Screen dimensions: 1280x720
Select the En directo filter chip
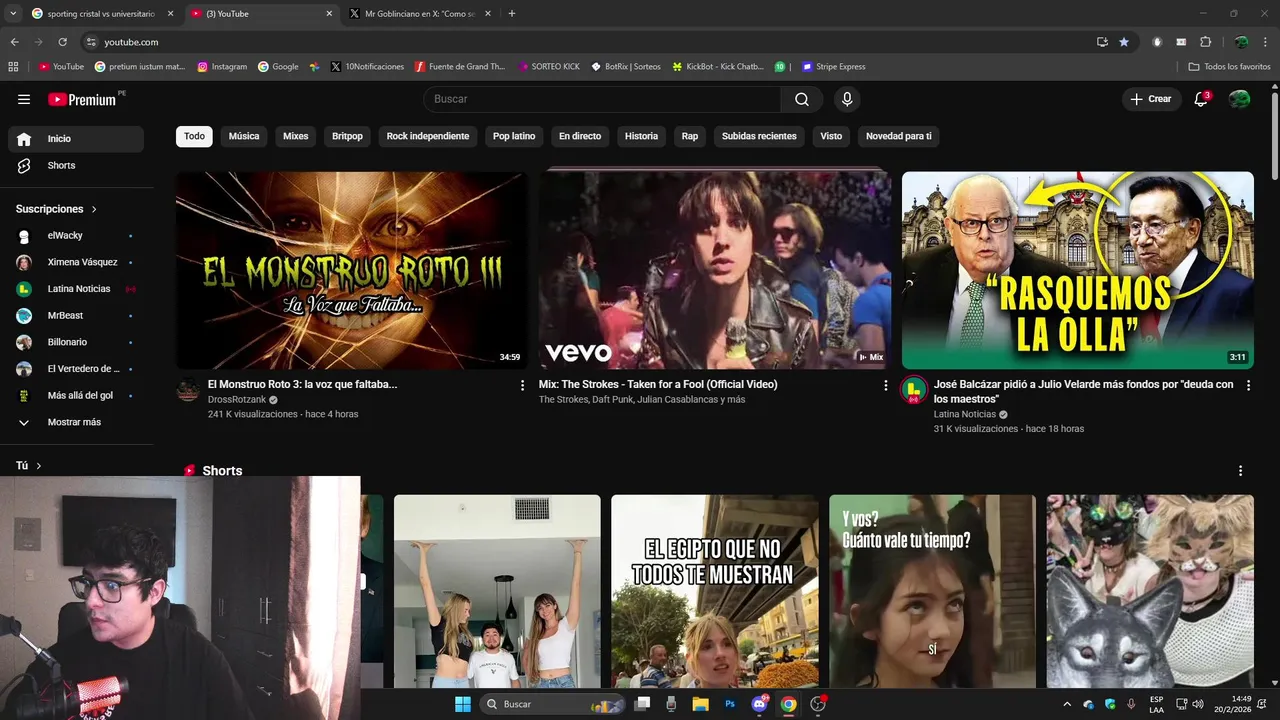pyautogui.click(x=580, y=136)
